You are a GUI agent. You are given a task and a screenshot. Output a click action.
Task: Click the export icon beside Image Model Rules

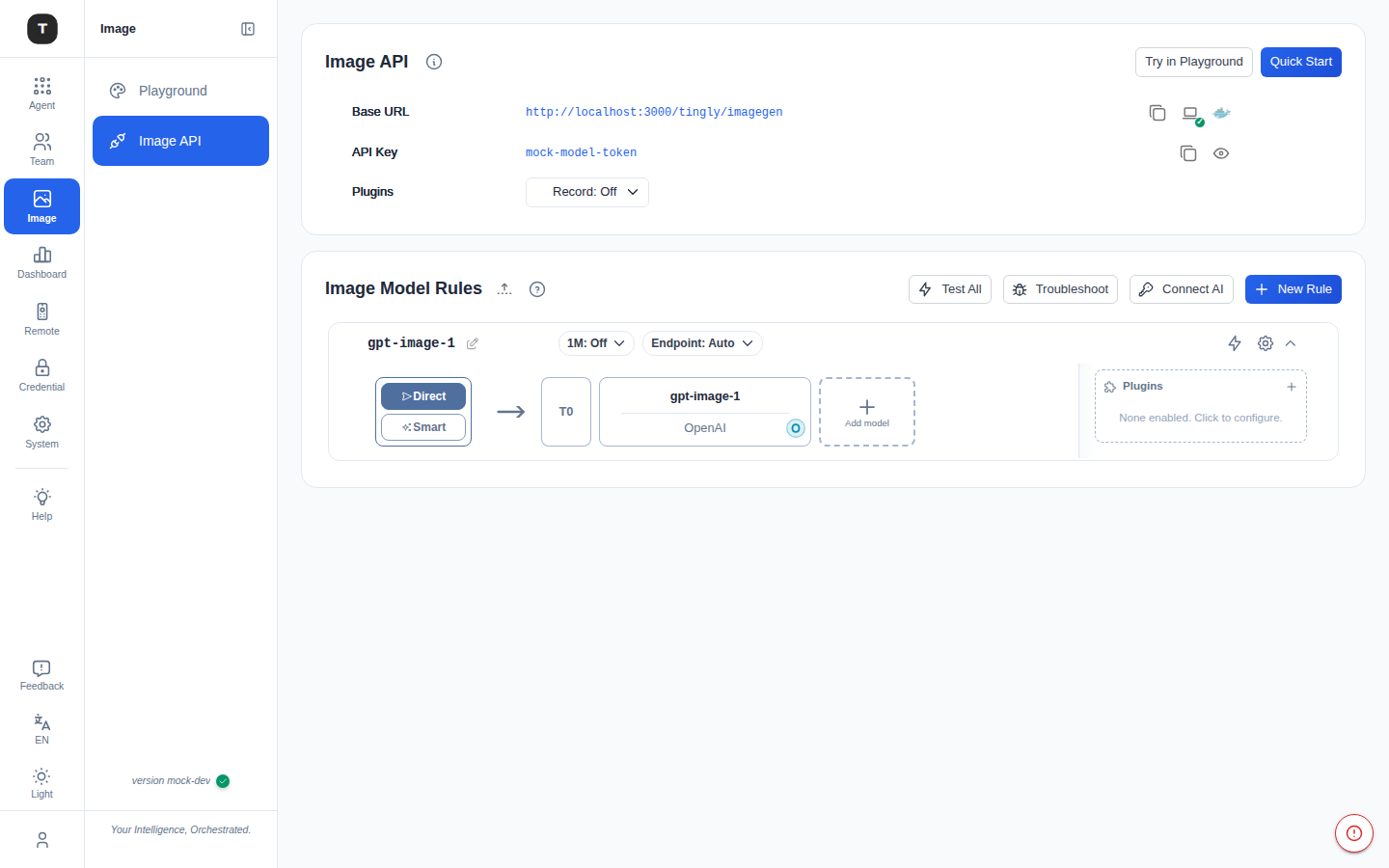click(x=504, y=288)
